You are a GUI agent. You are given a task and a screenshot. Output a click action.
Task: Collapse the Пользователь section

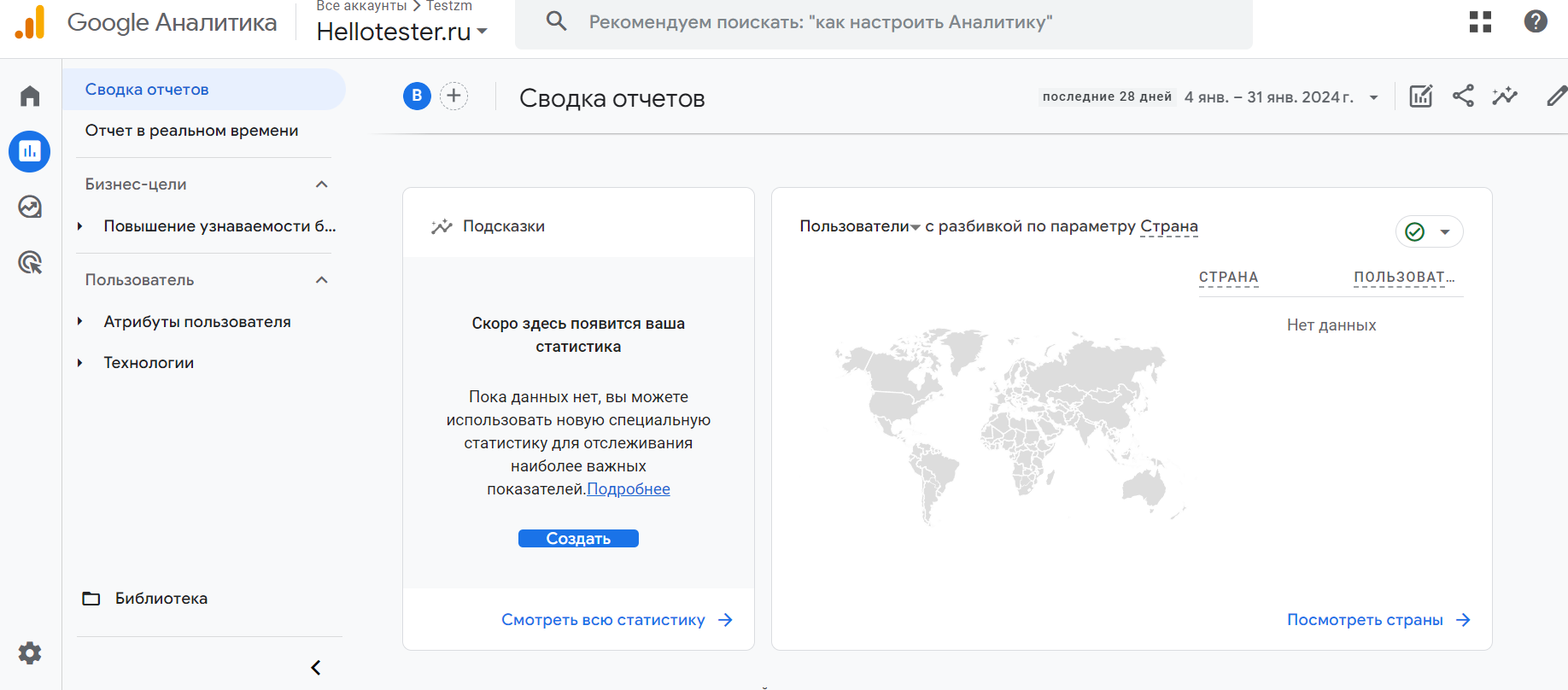point(322,280)
